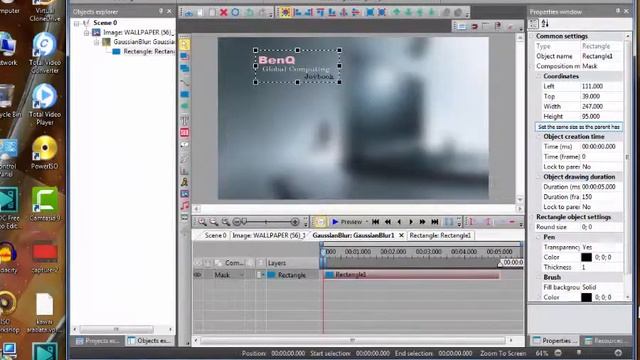Open the Objects explorer bottom tab

[x=150, y=341]
